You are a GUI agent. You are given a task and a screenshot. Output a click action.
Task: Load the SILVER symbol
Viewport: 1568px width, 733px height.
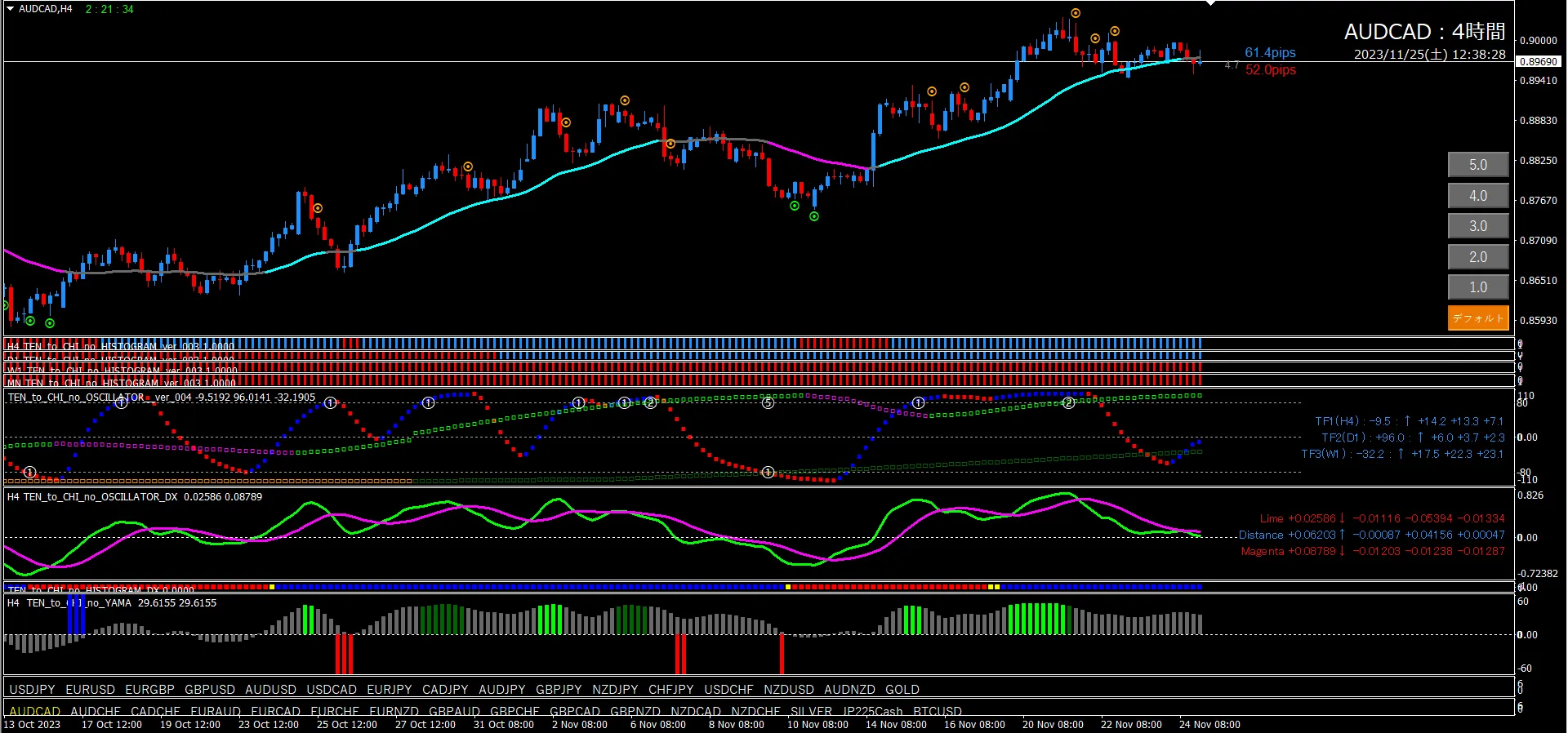(x=811, y=712)
